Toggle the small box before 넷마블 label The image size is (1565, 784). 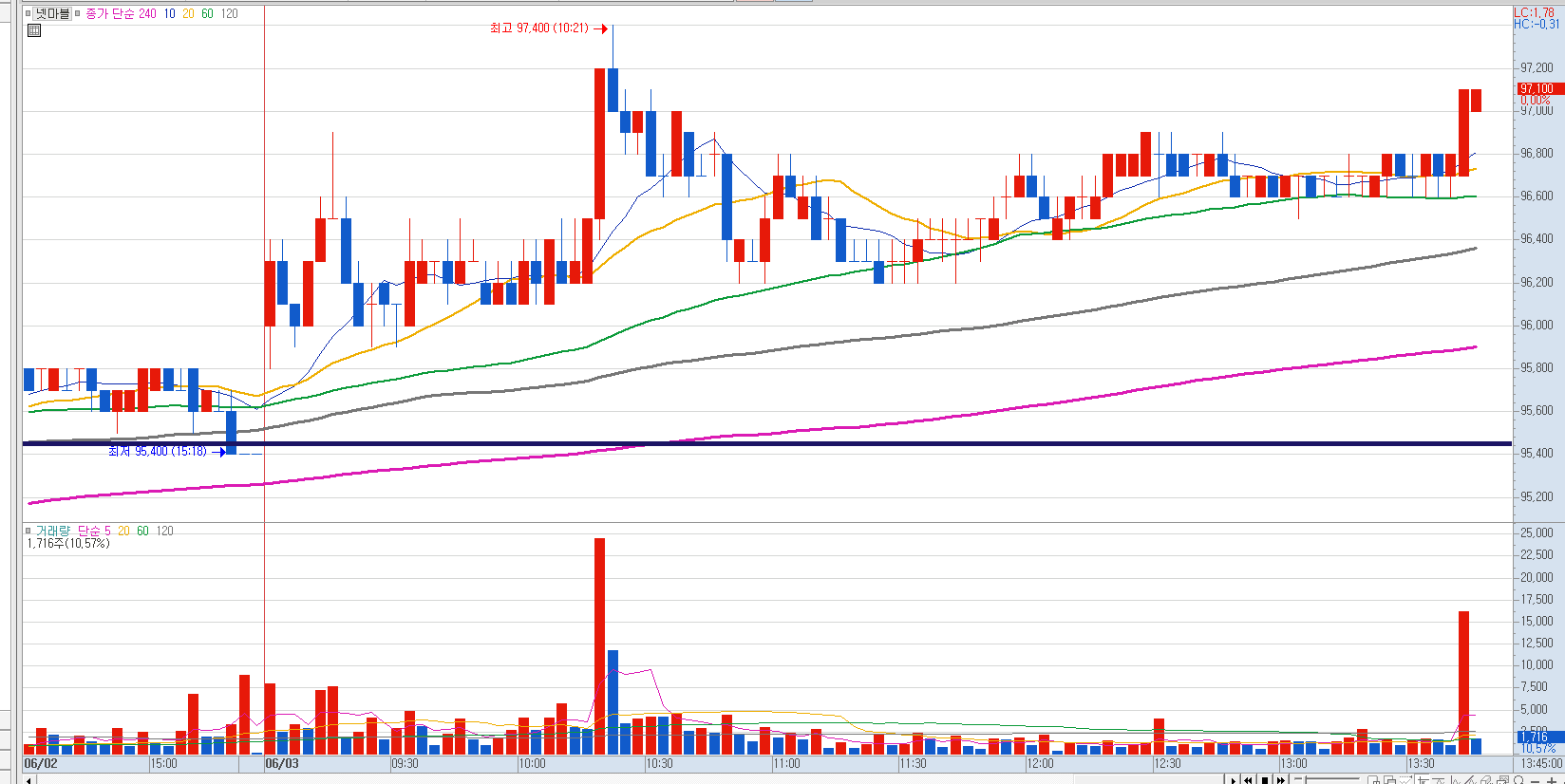[x=28, y=13]
